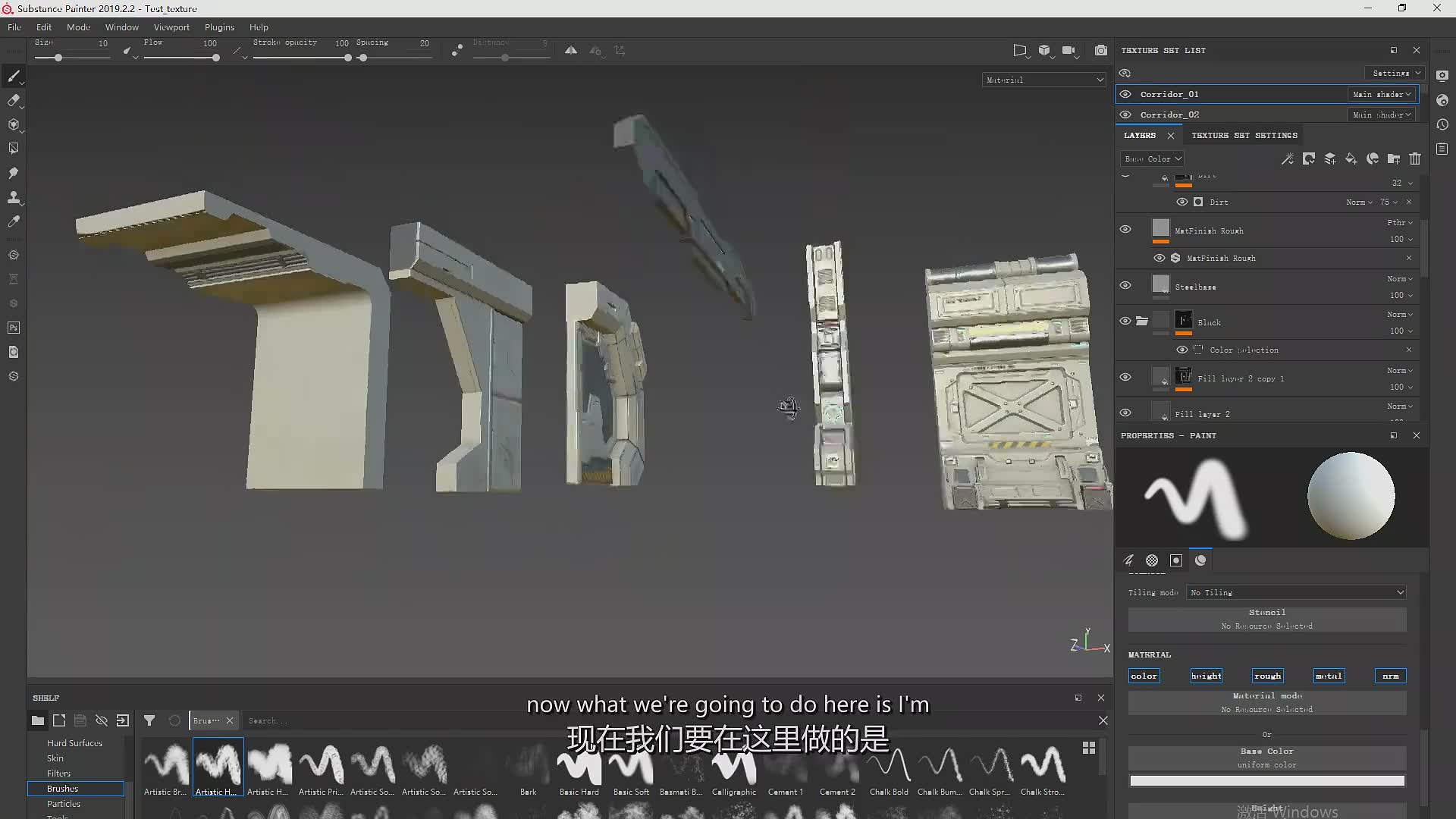
Task: Select the Material Picker eyedropper tool
Action: click(14, 221)
